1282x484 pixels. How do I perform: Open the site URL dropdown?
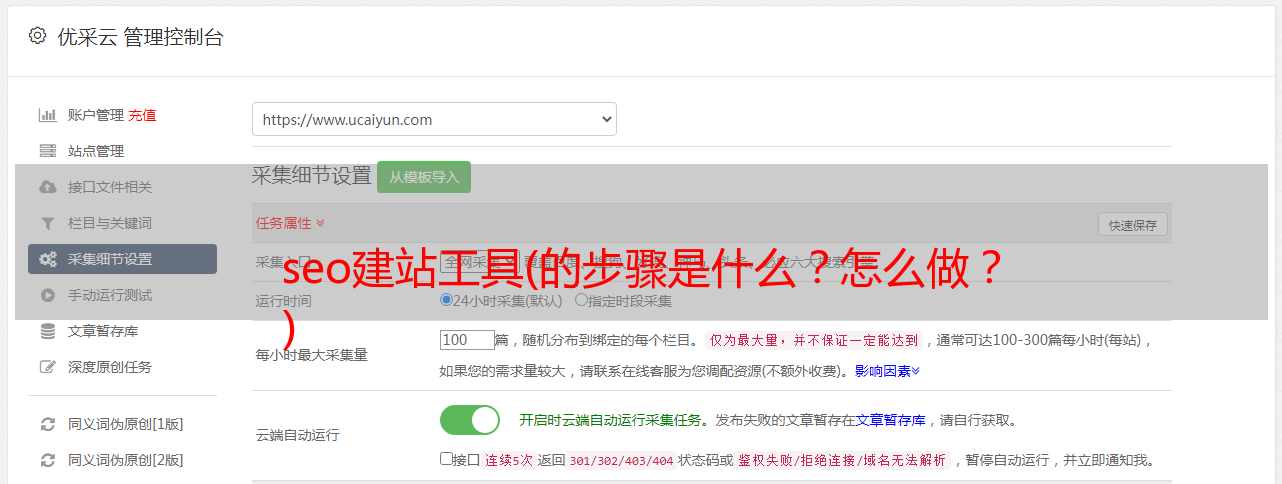click(x=434, y=119)
